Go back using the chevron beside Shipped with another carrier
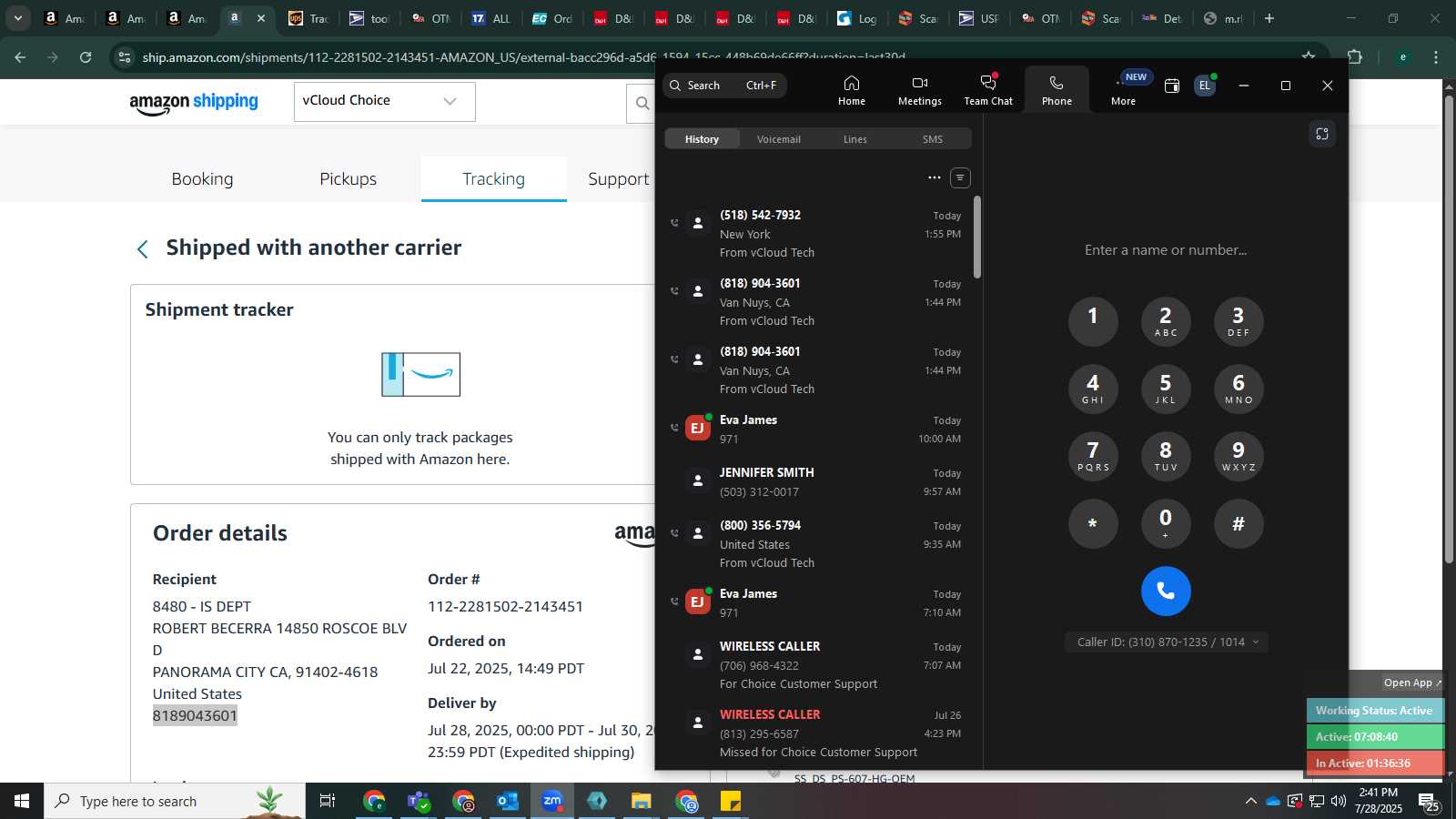1456x819 pixels. 142,249
